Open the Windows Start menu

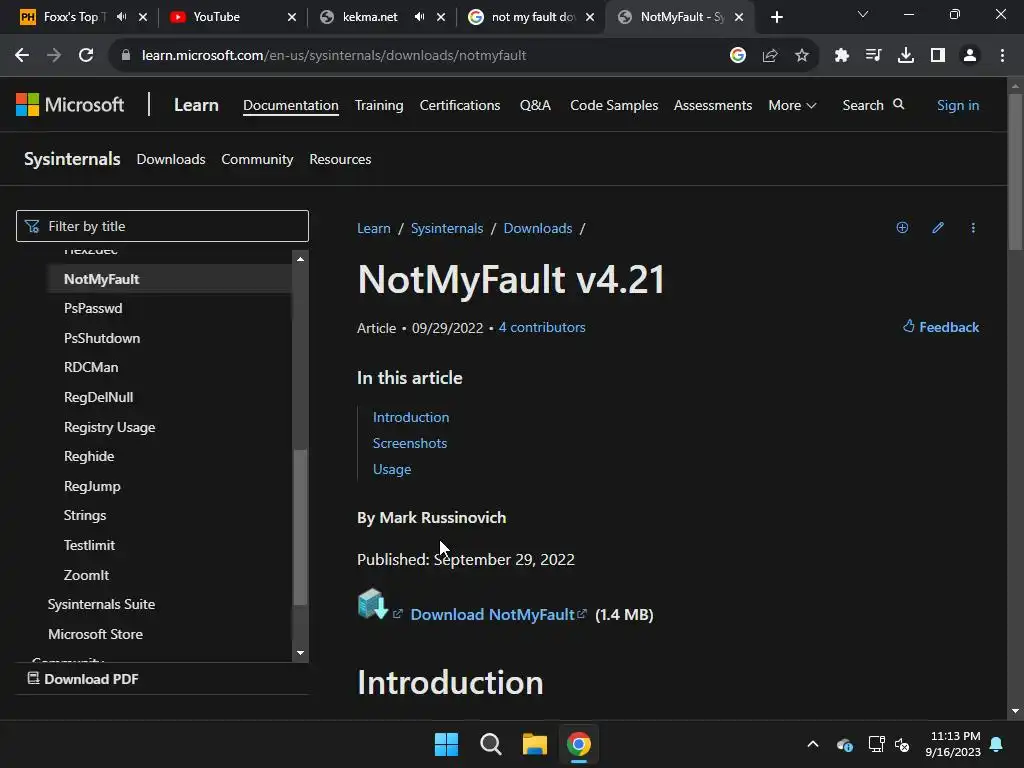coord(447,744)
